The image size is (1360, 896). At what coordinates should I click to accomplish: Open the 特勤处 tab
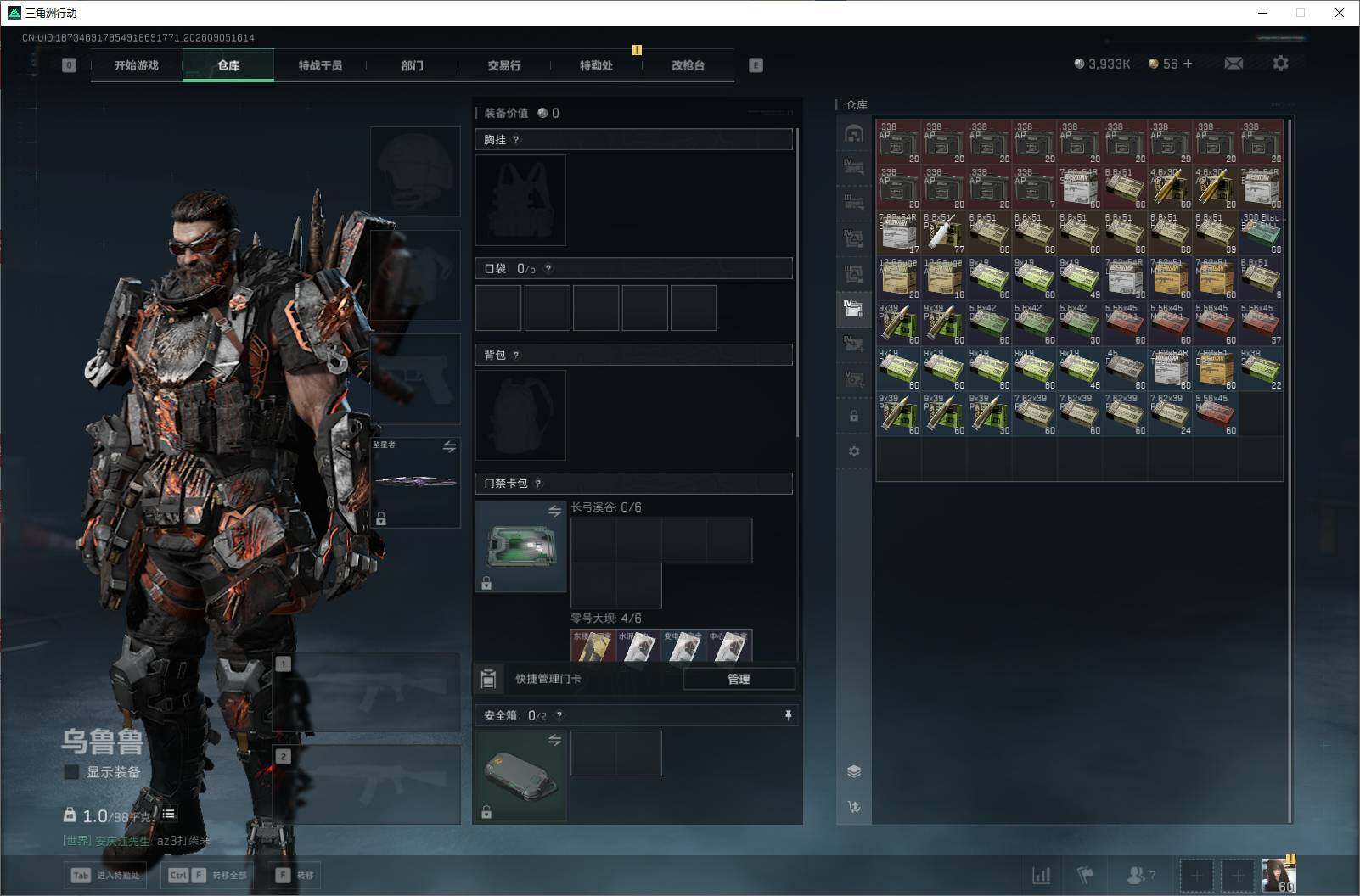point(596,65)
